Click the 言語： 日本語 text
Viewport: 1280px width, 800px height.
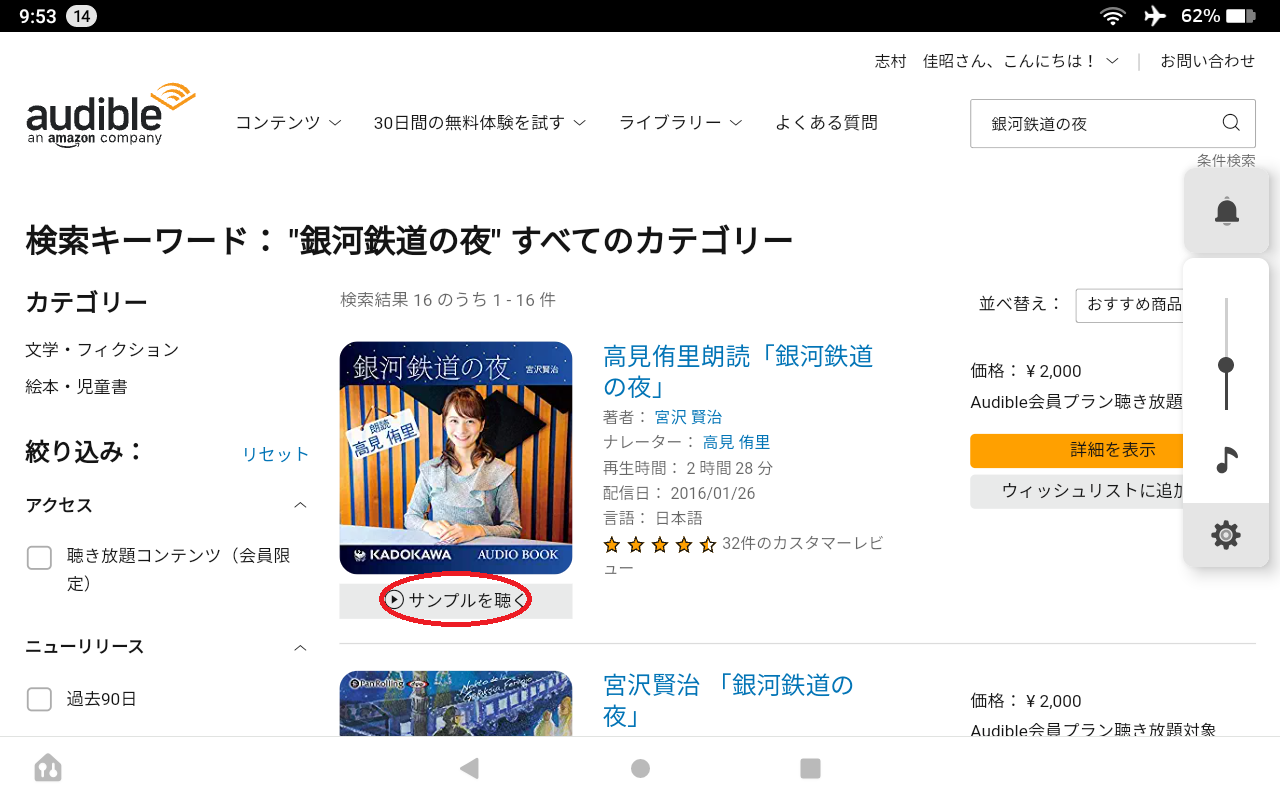pos(653,518)
